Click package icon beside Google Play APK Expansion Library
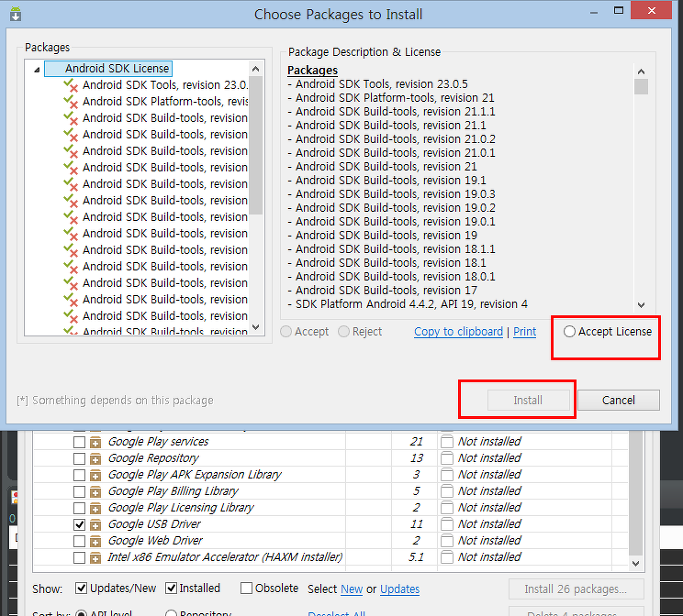This screenshot has width=683, height=616. pyautogui.click(x=95, y=475)
